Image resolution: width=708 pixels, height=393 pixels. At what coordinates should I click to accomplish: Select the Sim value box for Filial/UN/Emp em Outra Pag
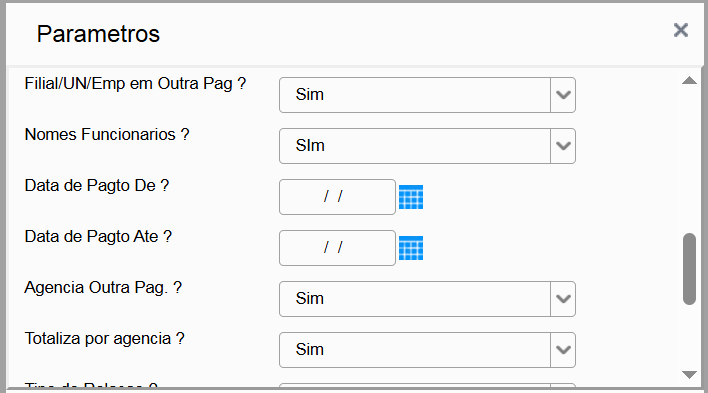tap(415, 95)
